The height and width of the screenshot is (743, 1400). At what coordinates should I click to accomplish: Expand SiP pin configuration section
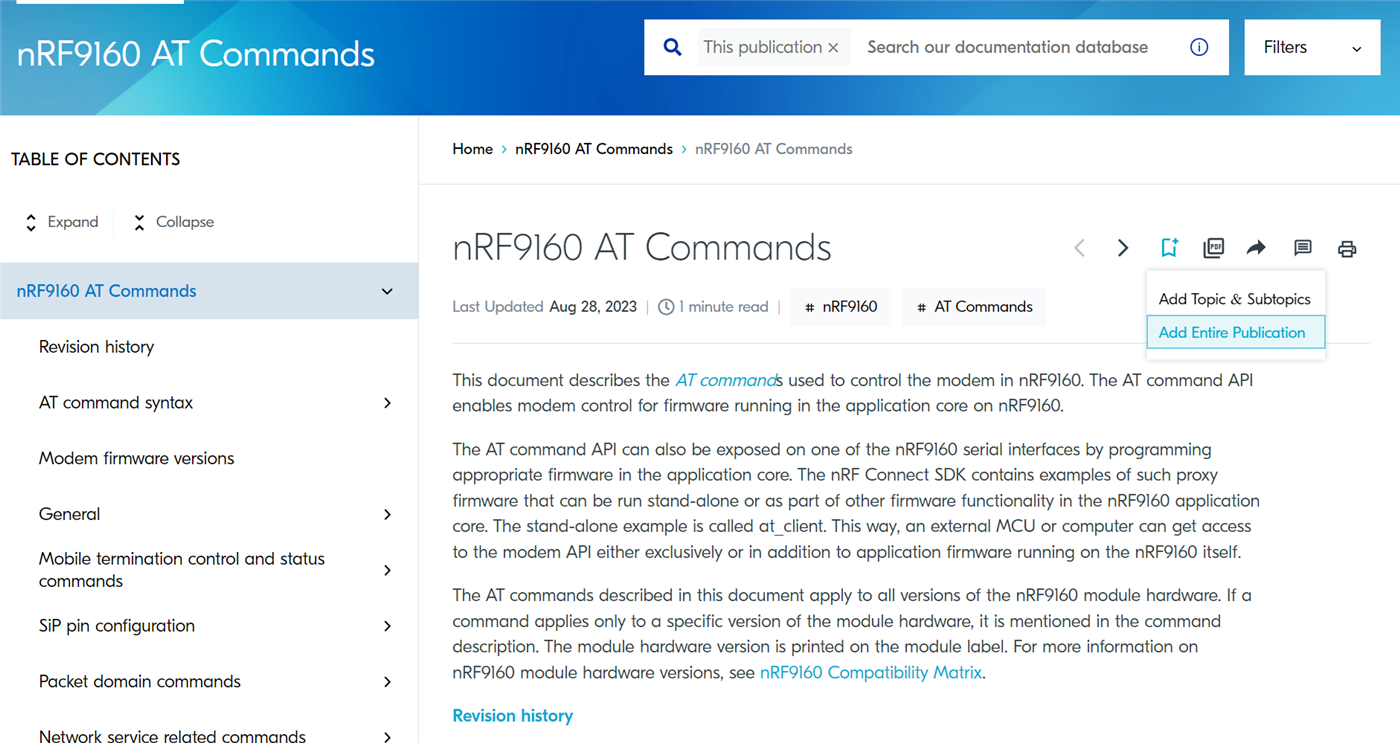(x=387, y=626)
